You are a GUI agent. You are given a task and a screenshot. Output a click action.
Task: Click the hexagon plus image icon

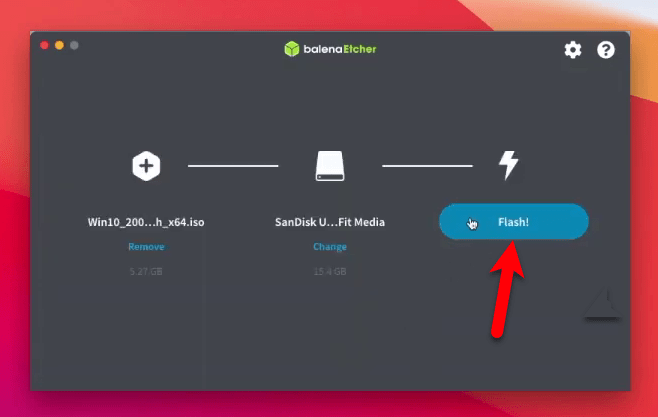pos(146,166)
